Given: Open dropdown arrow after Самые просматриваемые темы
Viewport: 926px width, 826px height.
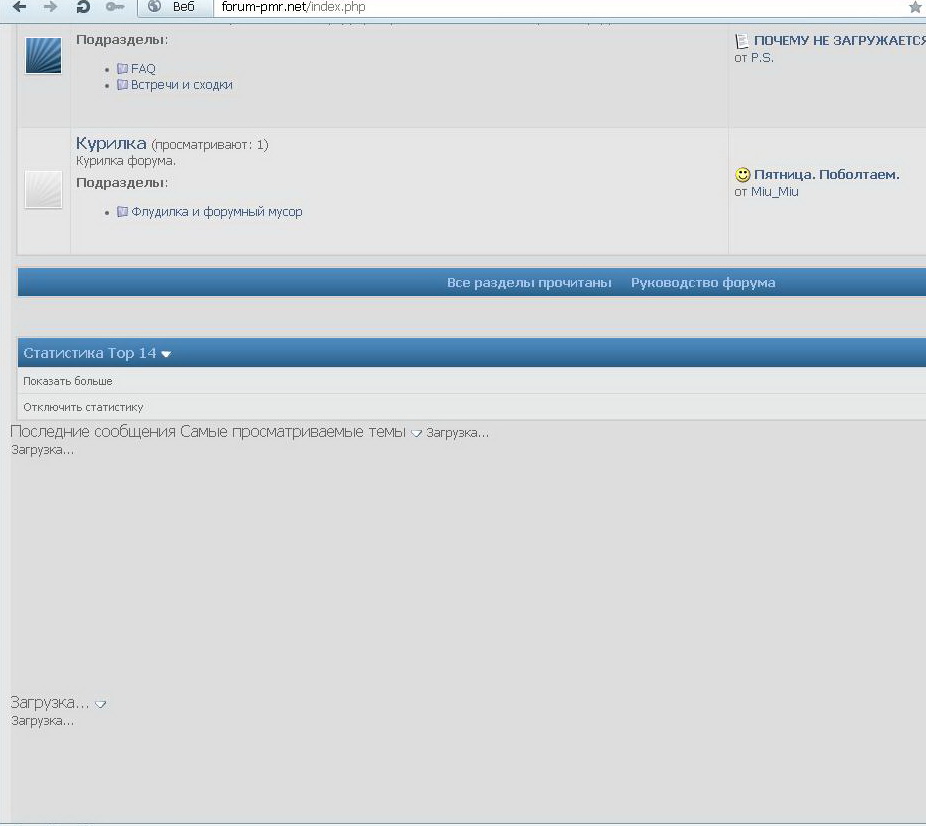Looking at the screenshot, I should (416, 433).
